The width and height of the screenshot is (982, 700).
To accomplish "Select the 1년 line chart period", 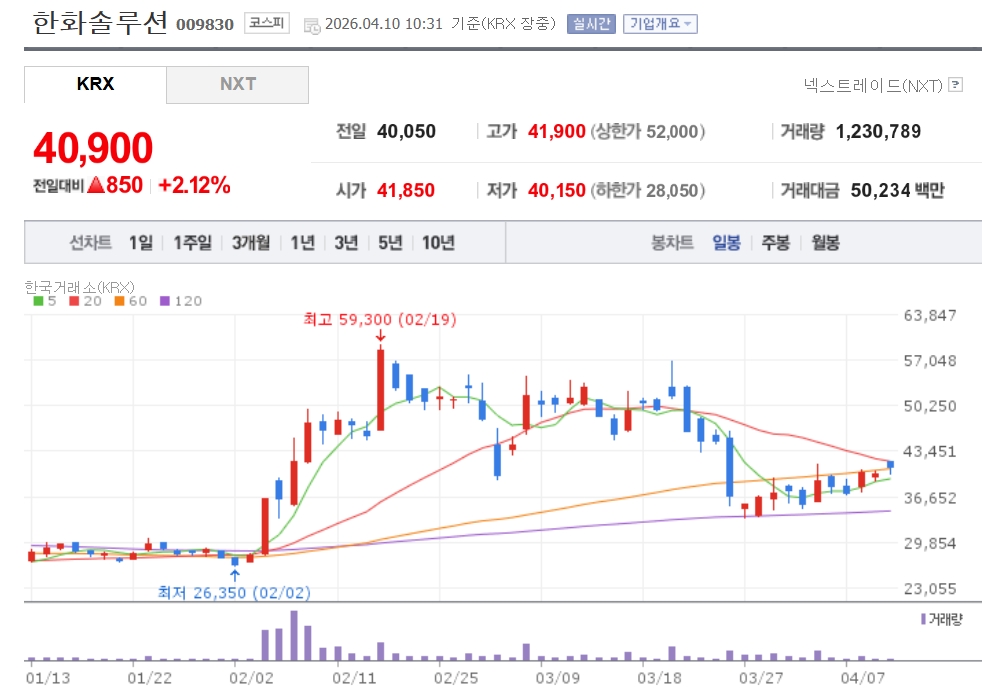I will click(x=302, y=242).
